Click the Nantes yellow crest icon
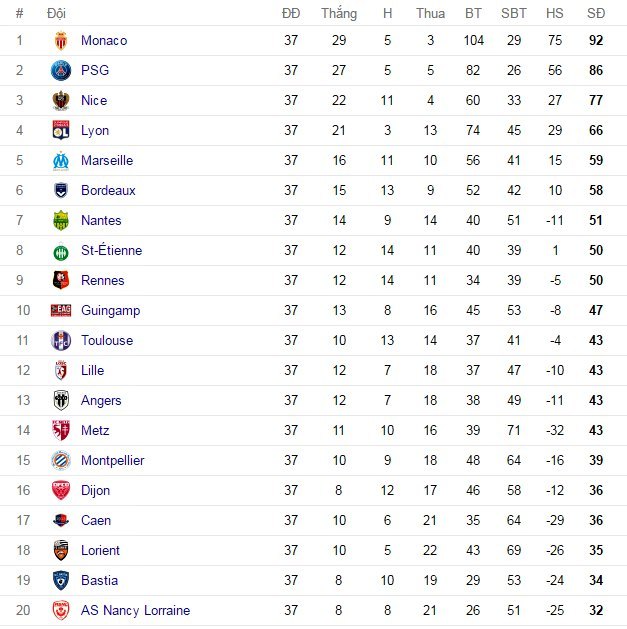This screenshot has height=629, width=627. click(x=61, y=221)
